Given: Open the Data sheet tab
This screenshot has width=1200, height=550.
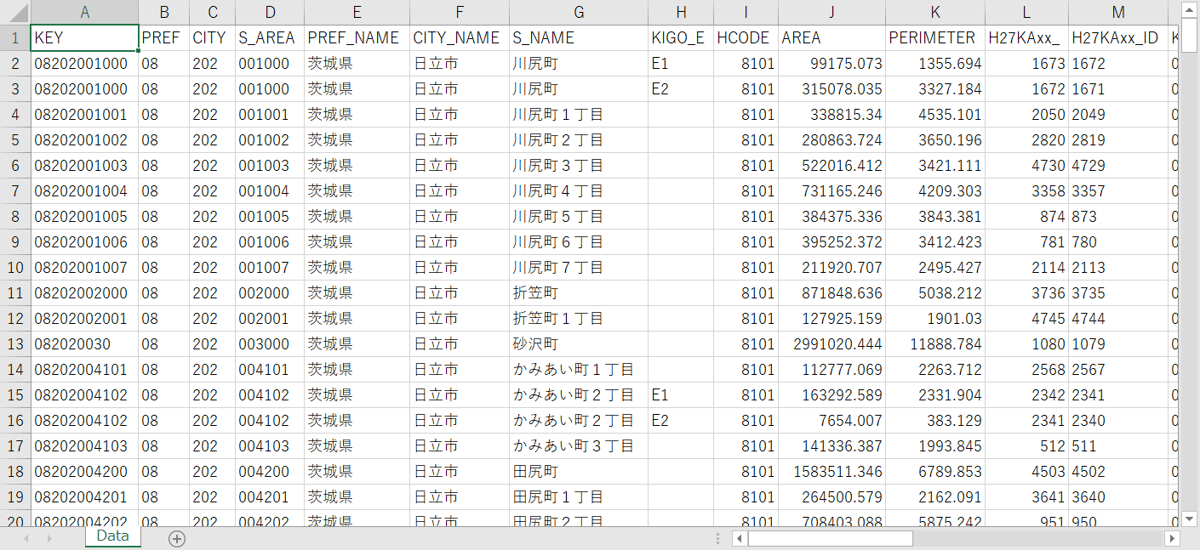Looking at the screenshot, I should point(113,537).
